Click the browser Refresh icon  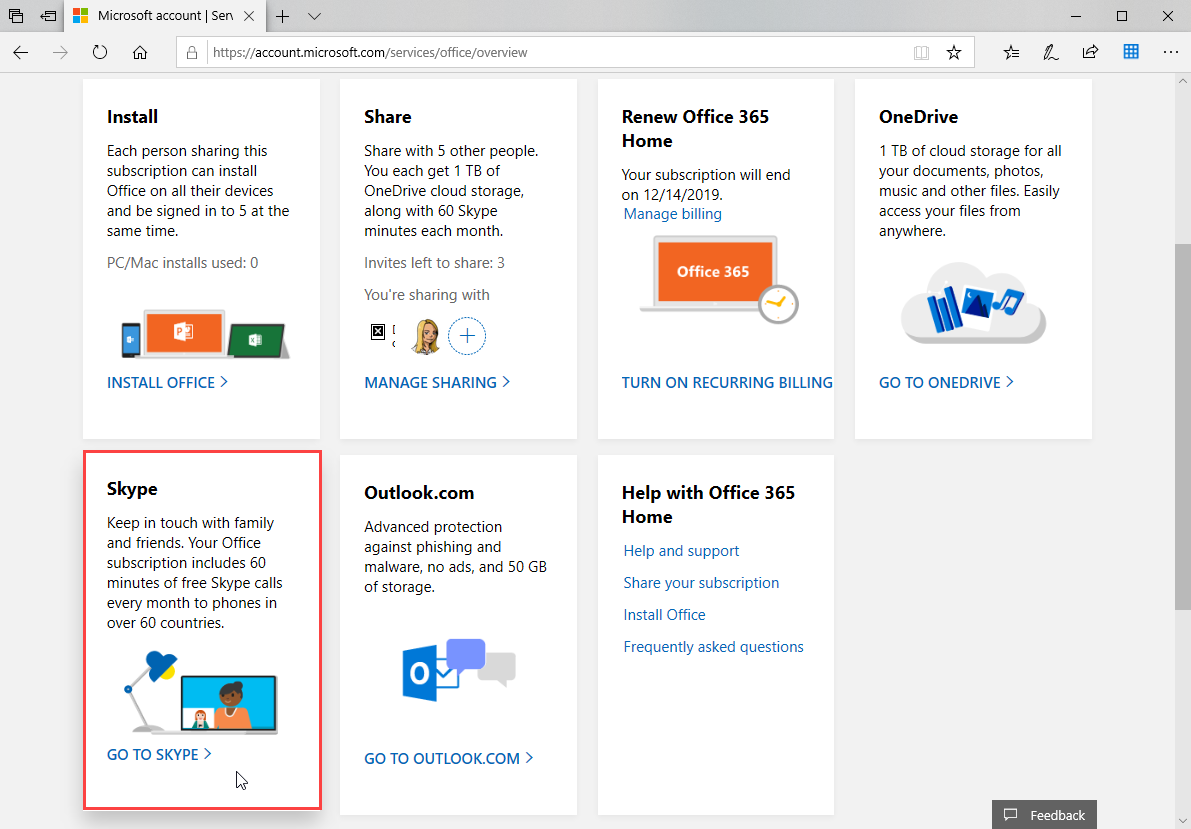point(100,52)
